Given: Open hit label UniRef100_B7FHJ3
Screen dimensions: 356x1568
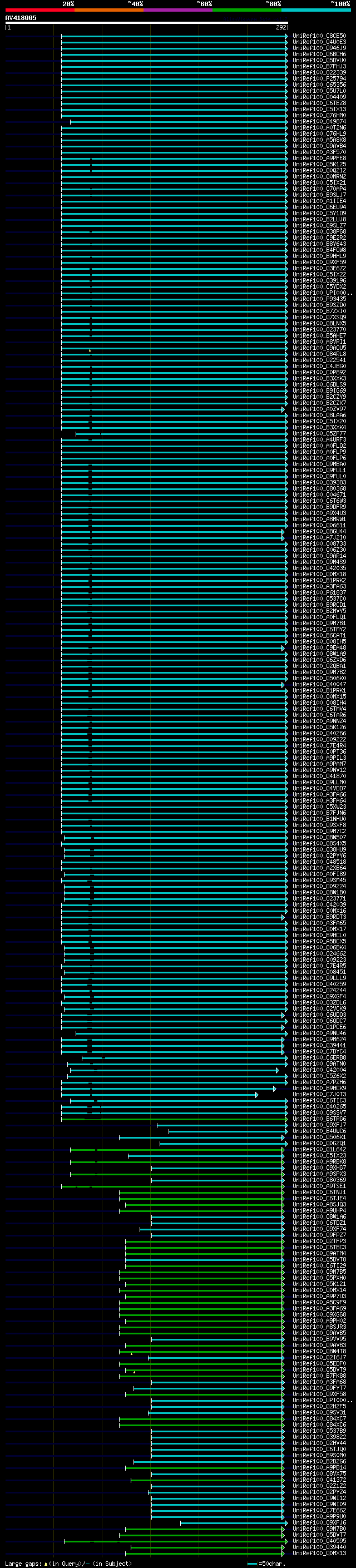Looking at the screenshot, I should coord(319,66).
